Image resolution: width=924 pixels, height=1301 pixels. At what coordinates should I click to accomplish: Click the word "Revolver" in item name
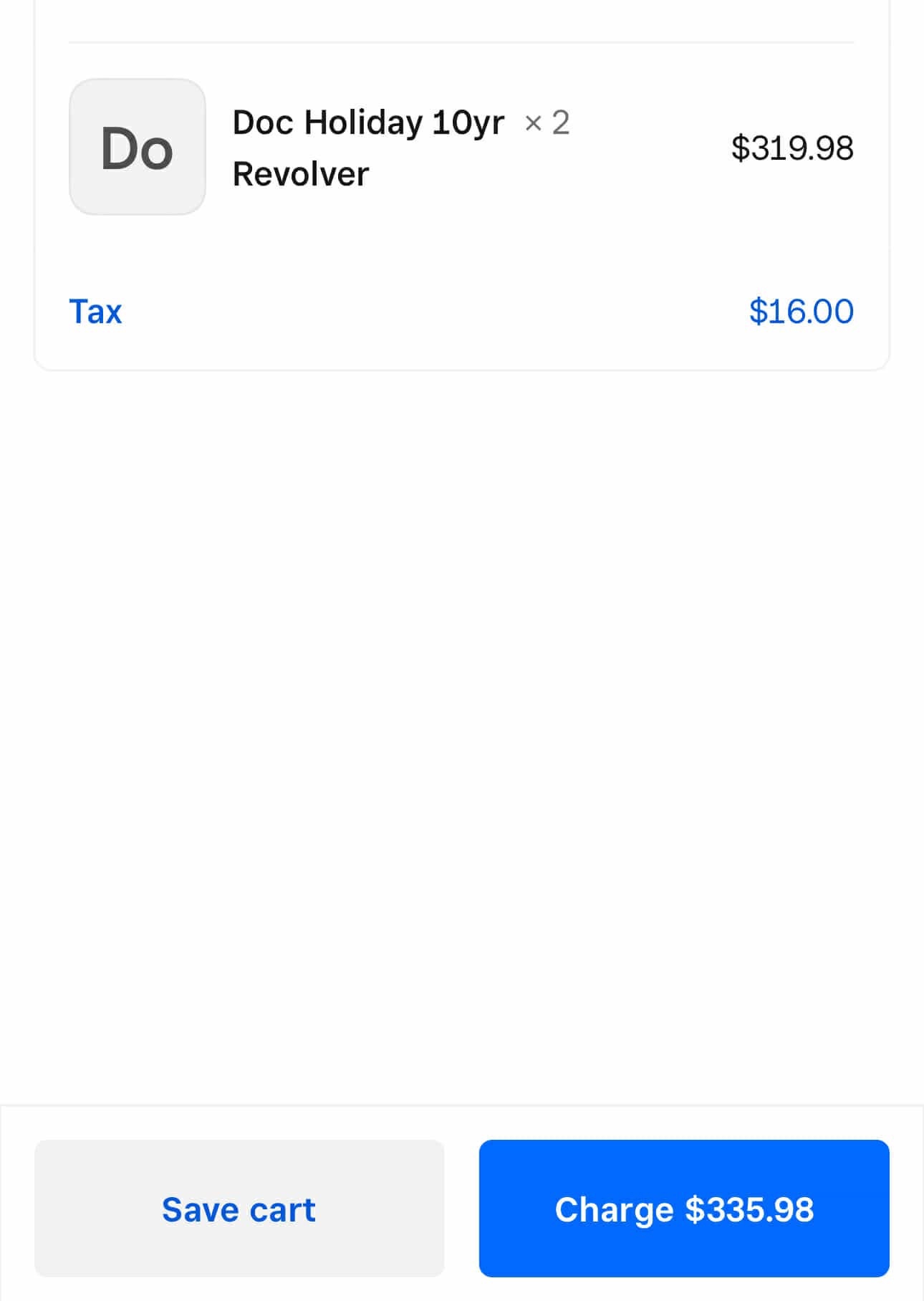301,174
